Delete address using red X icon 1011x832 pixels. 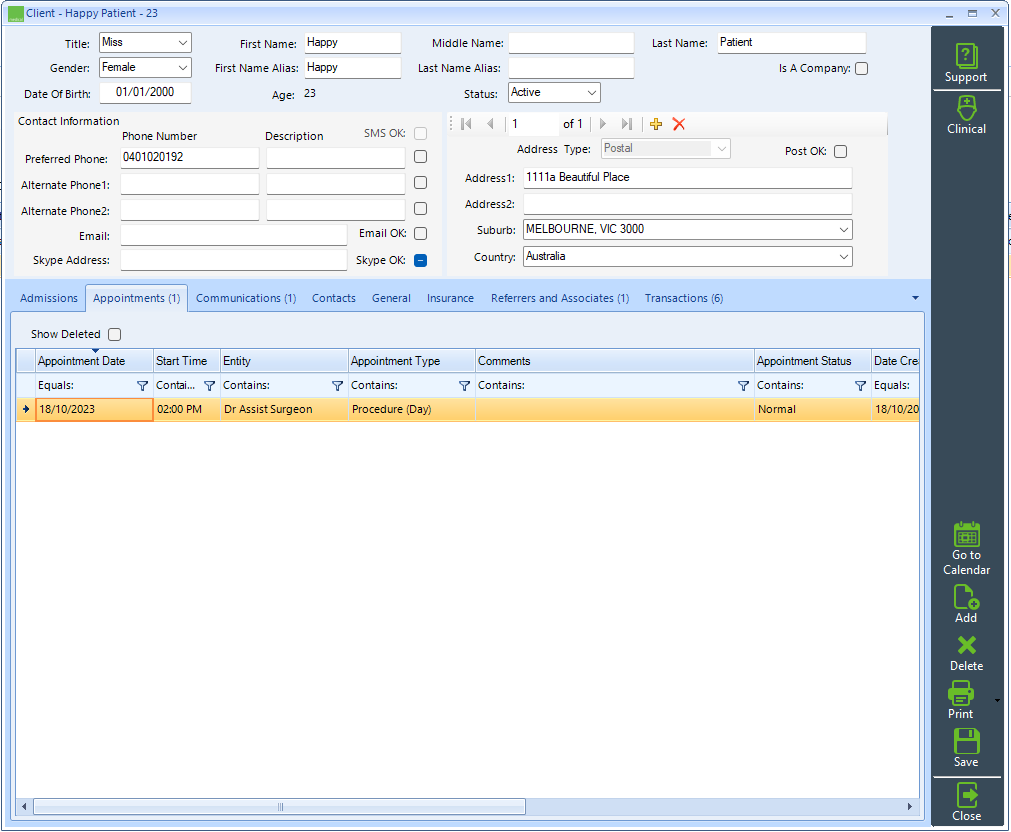pos(679,124)
